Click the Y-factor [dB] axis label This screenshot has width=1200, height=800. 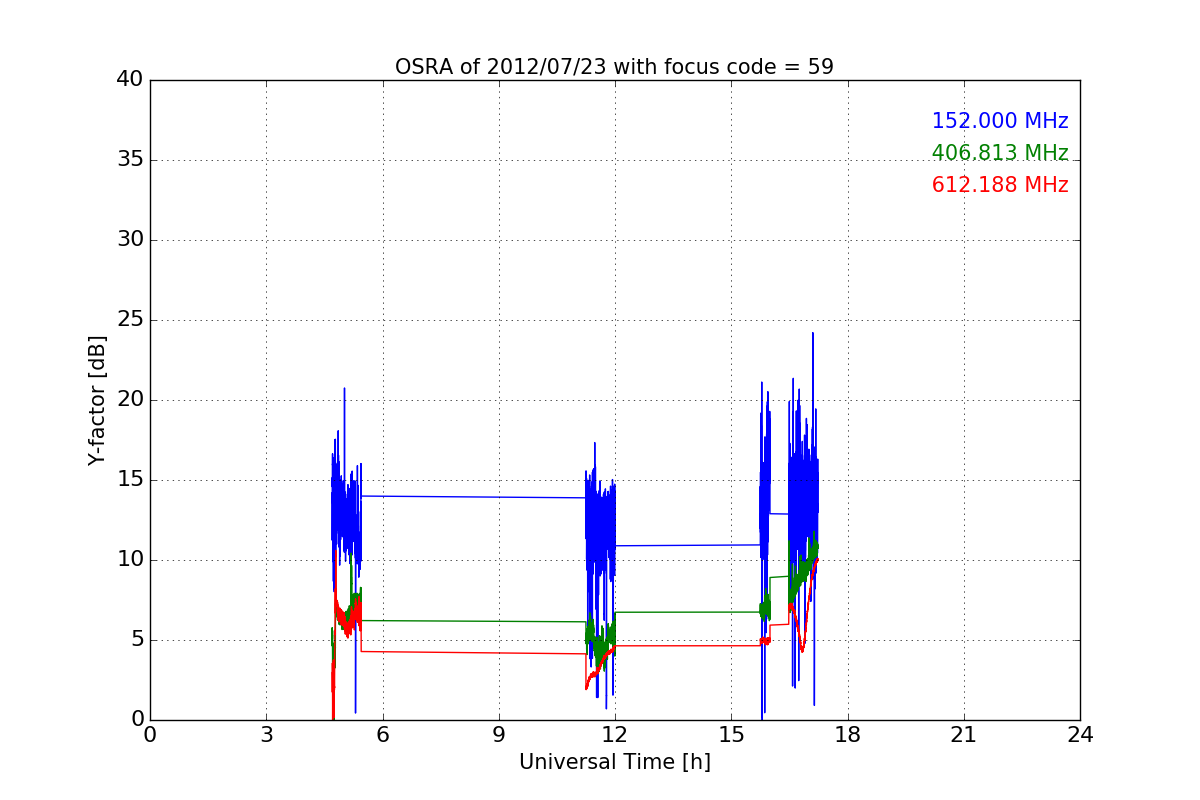click(x=97, y=400)
